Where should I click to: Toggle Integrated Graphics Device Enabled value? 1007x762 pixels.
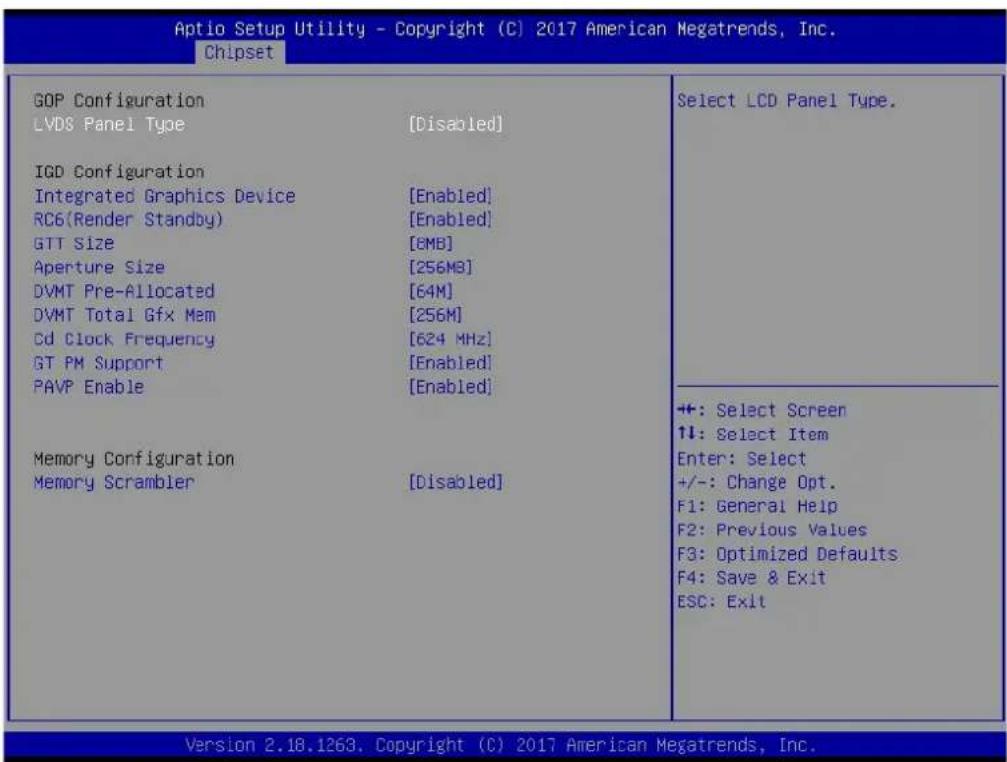tap(450, 196)
